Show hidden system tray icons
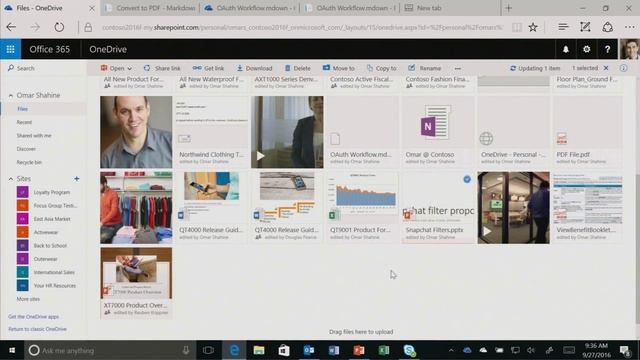Viewport: 640px width, 360px height. click(x=451, y=350)
